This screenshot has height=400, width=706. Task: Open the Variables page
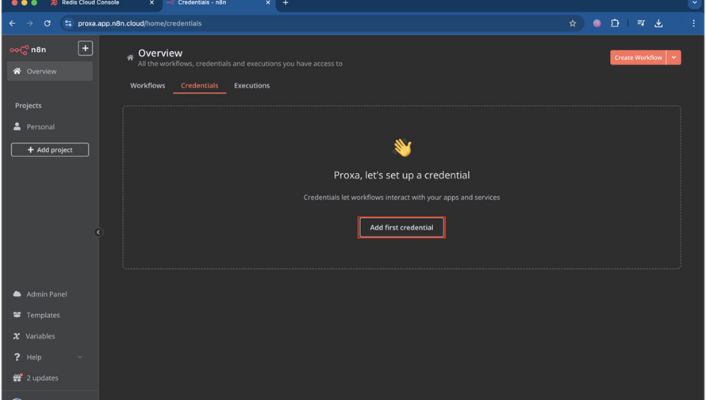click(41, 336)
